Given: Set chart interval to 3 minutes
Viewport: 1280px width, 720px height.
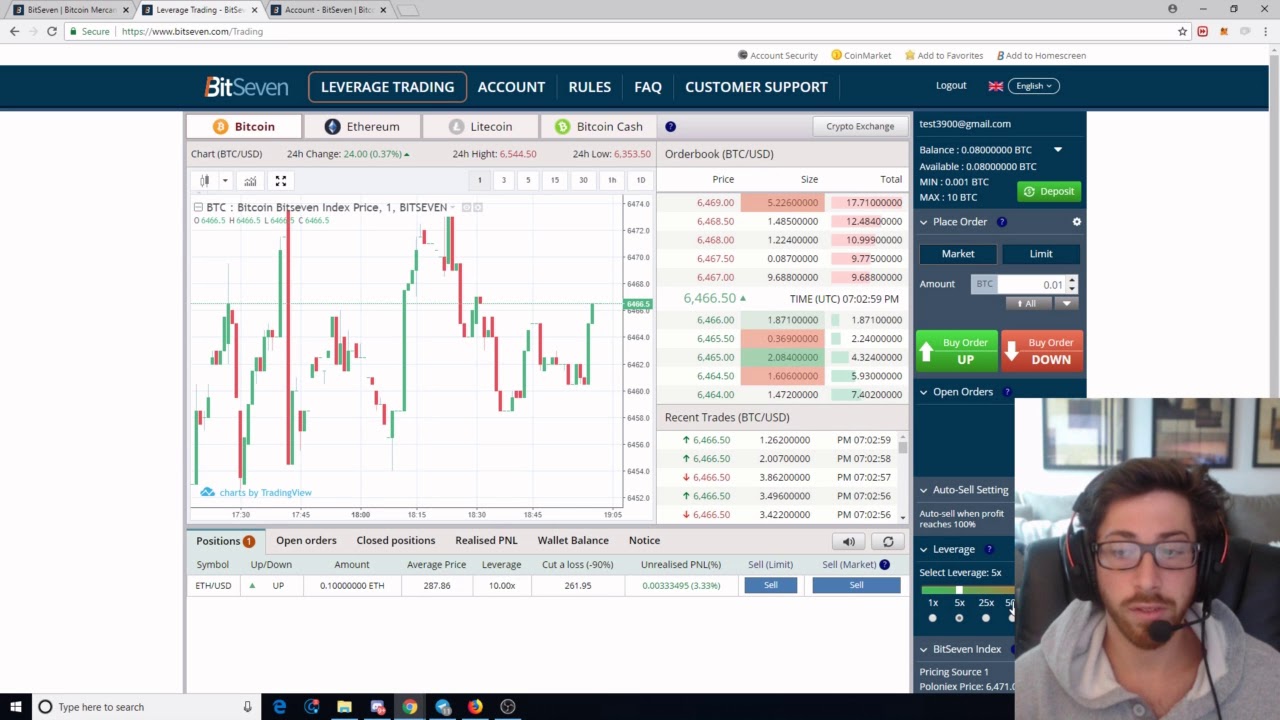Looking at the screenshot, I should 503,180.
